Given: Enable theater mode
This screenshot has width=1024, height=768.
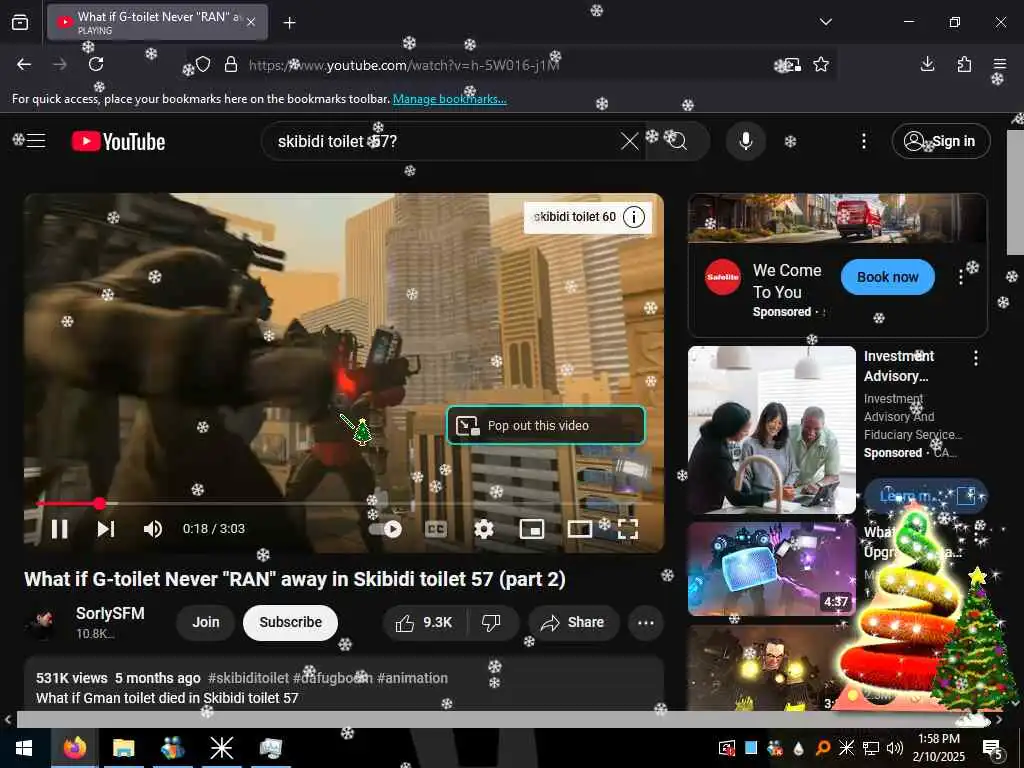Looking at the screenshot, I should (x=580, y=529).
